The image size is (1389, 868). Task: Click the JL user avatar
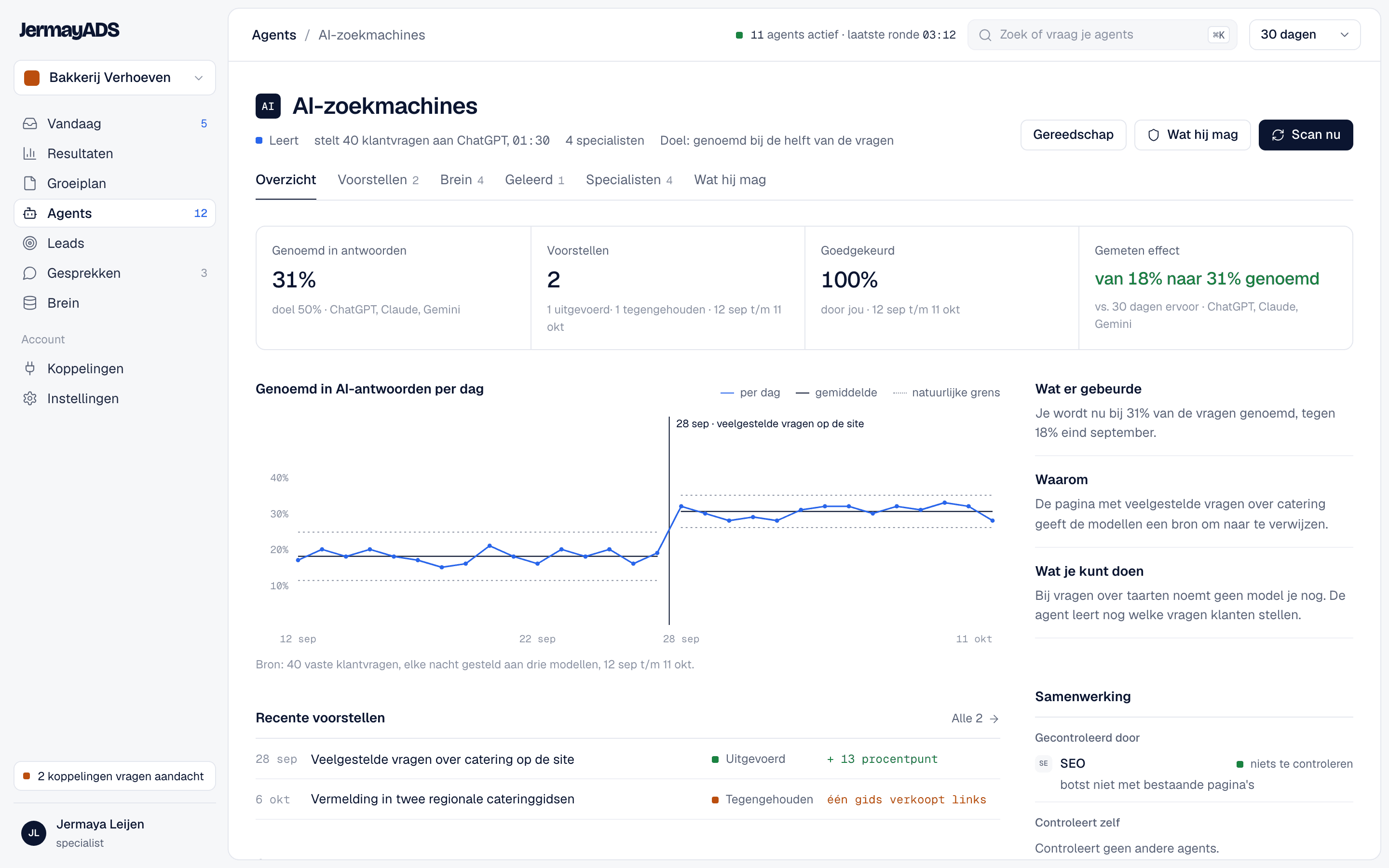tap(34, 832)
